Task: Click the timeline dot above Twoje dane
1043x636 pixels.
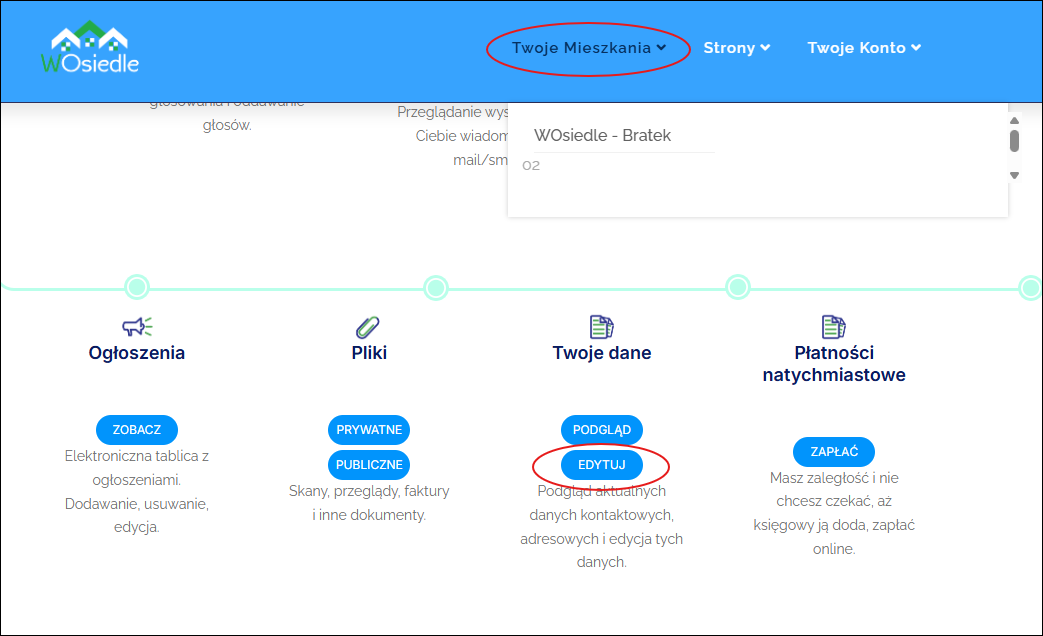Action: click(737, 288)
